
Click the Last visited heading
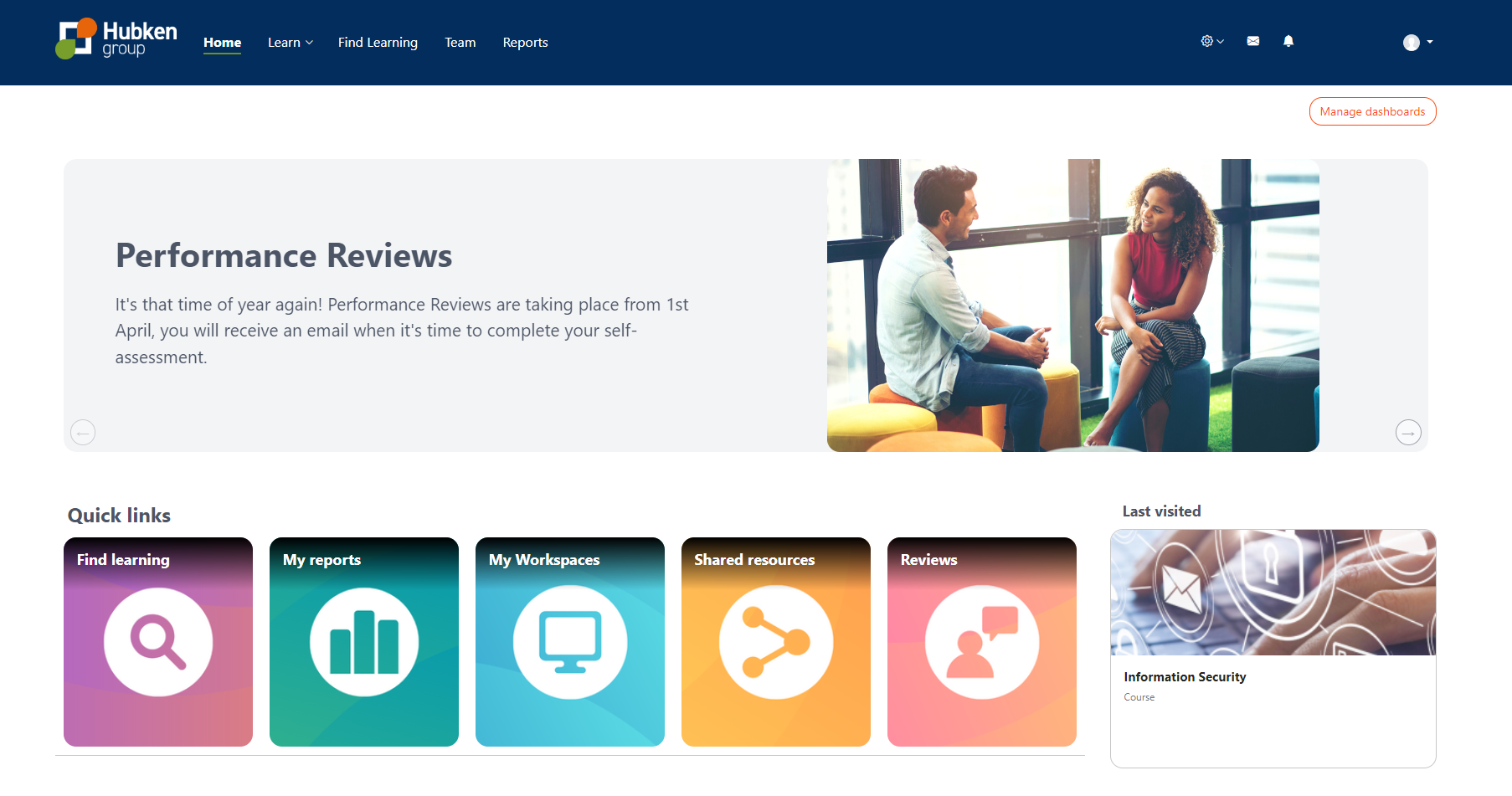(x=1161, y=511)
